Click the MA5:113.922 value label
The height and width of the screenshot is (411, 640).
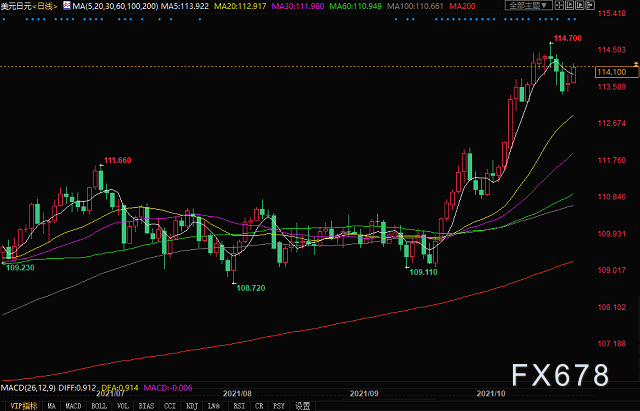coord(184,6)
